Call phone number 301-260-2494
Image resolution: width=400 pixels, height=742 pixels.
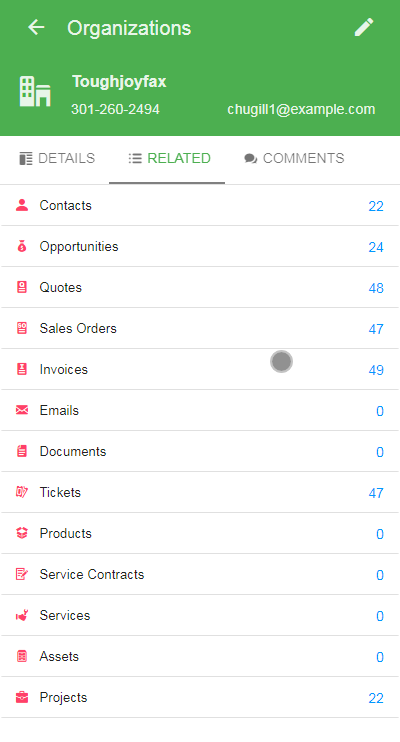[x=115, y=109]
